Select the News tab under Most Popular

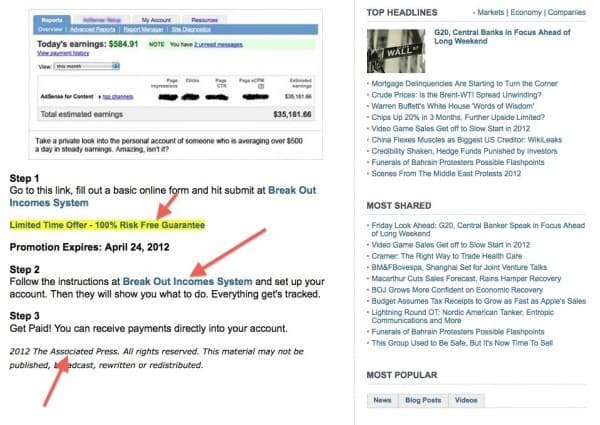click(382, 400)
